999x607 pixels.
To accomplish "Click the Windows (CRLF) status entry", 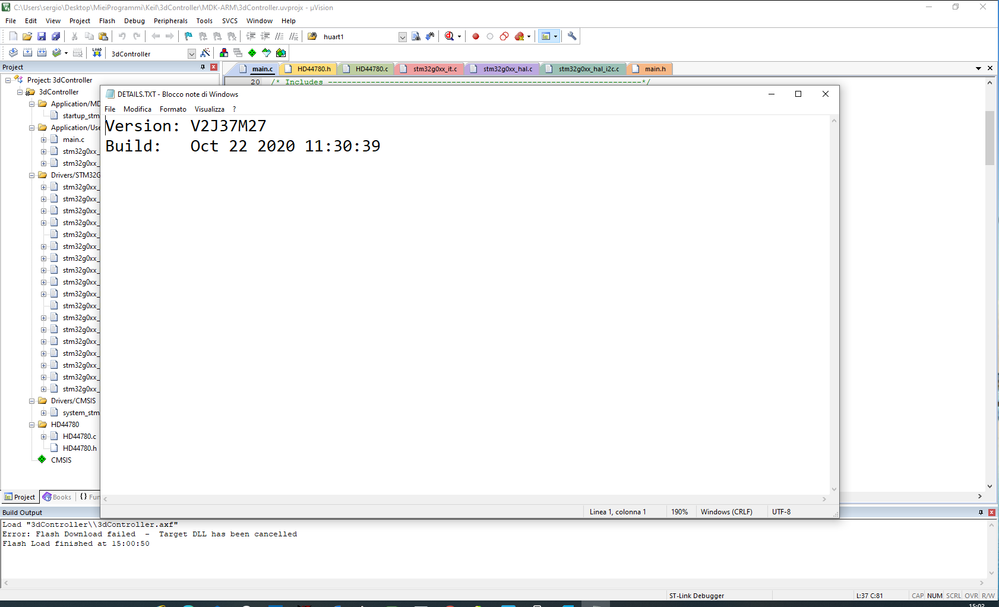I will point(726,512).
